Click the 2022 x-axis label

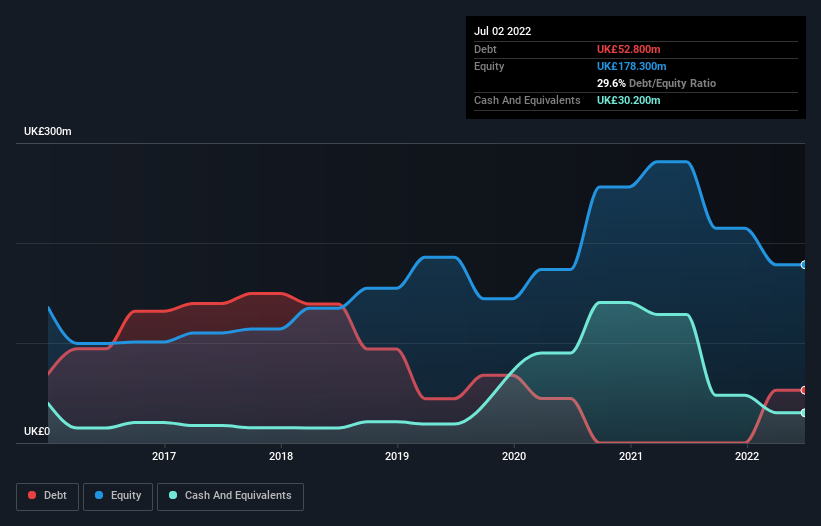[x=747, y=456]
